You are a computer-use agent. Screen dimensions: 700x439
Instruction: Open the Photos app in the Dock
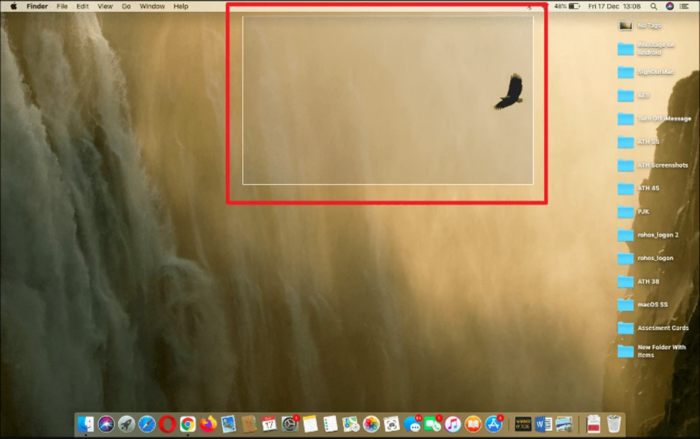click(x=371, y=424)
